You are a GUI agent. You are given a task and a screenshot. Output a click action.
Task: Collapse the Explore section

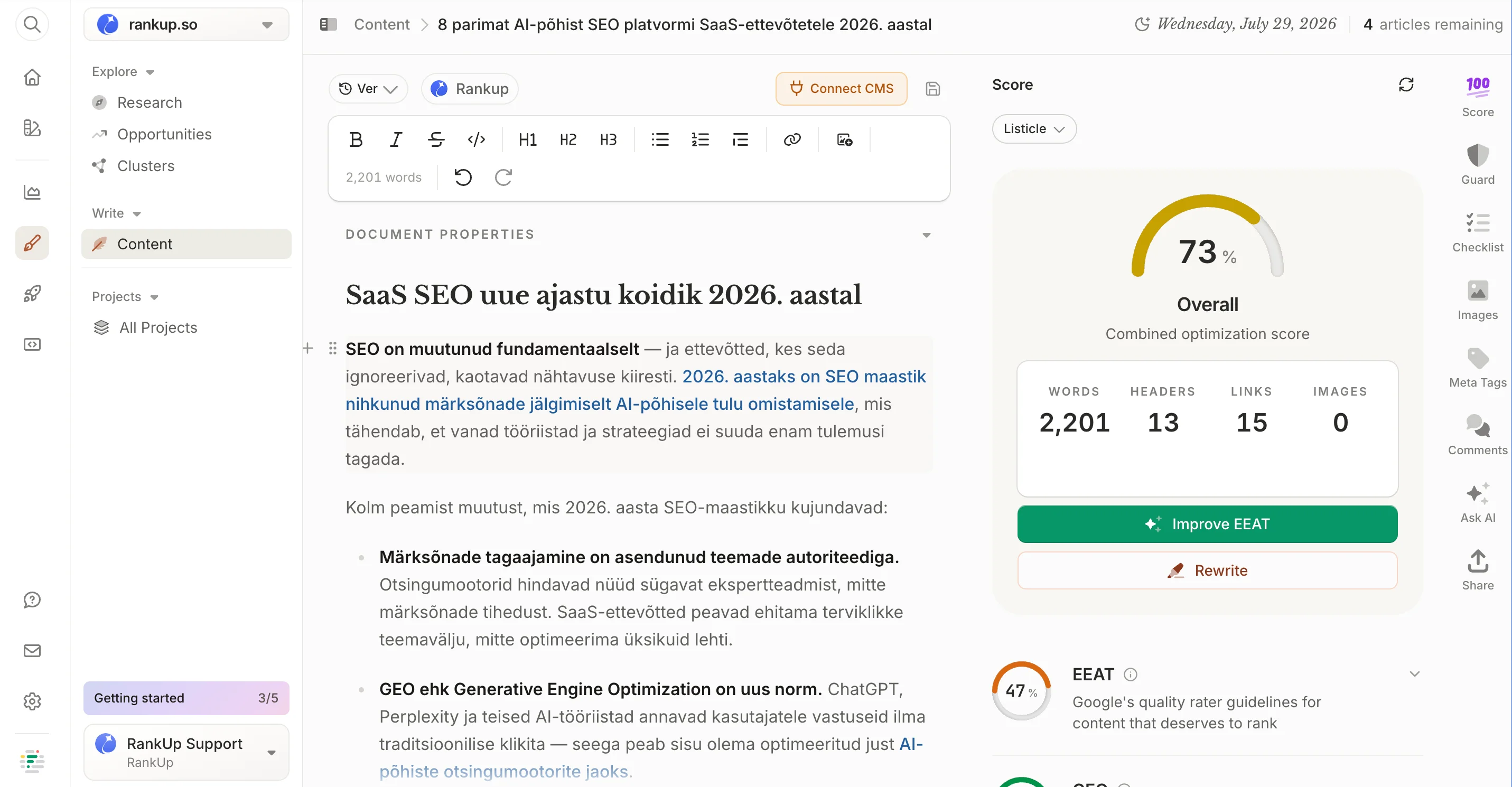pos(123,72)
